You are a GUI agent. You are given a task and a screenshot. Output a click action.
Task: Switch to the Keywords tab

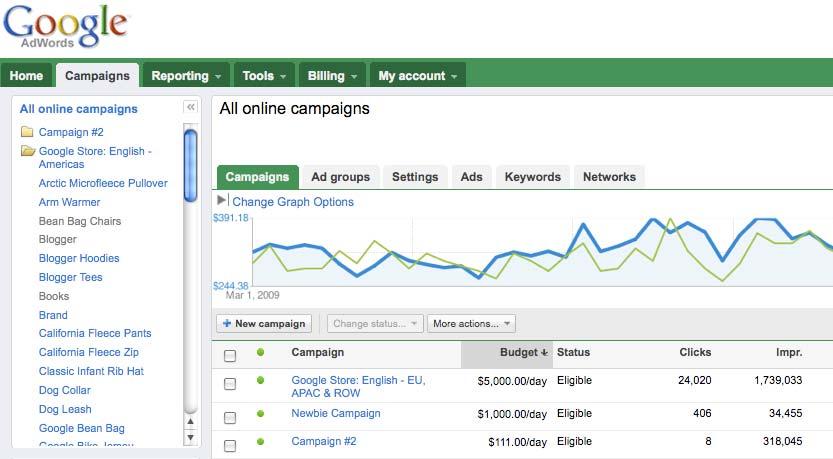point(533,177)
